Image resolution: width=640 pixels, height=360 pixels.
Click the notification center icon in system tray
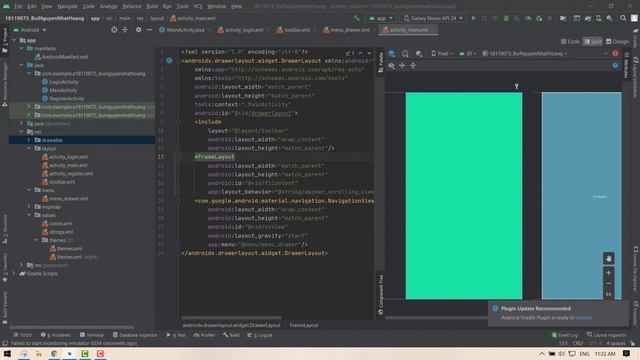[626, 353]
